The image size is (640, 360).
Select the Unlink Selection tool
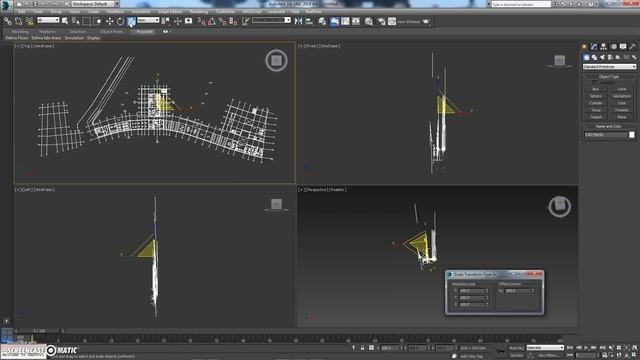(x=18, y=21)
